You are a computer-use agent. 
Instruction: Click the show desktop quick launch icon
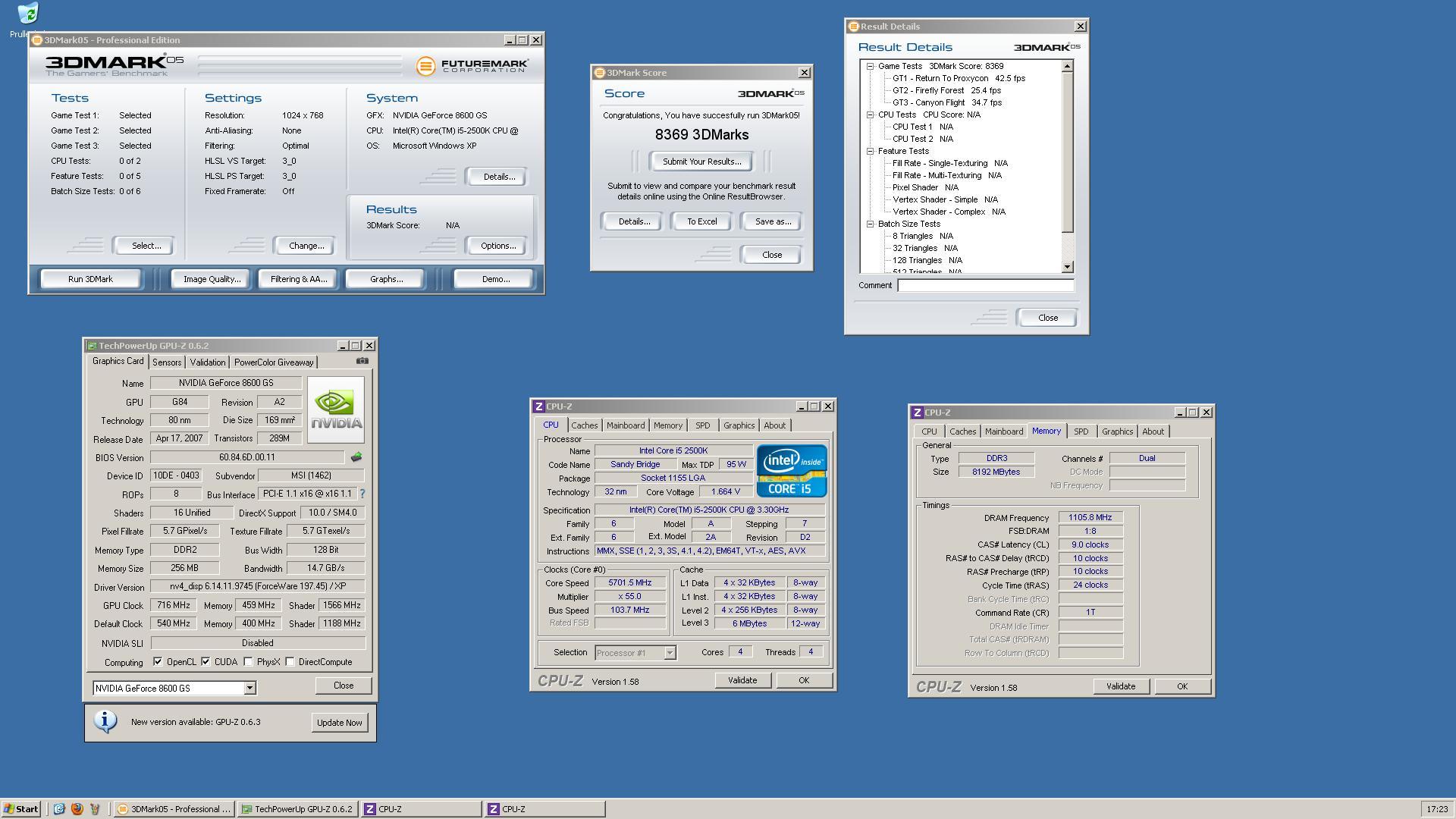click(x=59, y=809)
